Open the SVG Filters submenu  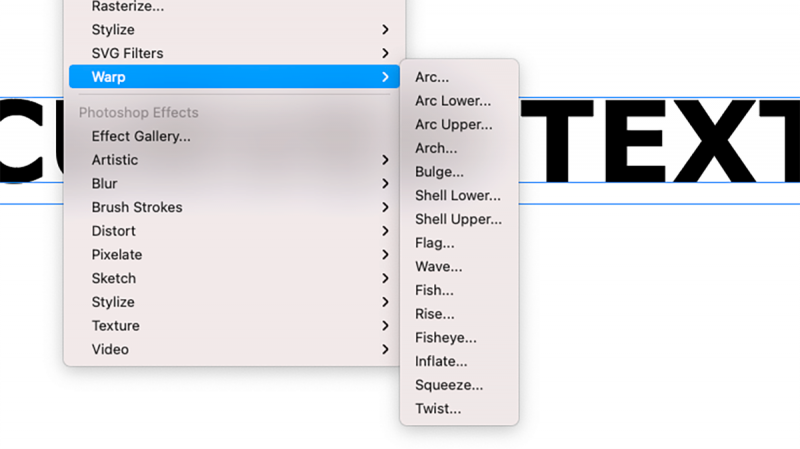[x=234, y=53]
